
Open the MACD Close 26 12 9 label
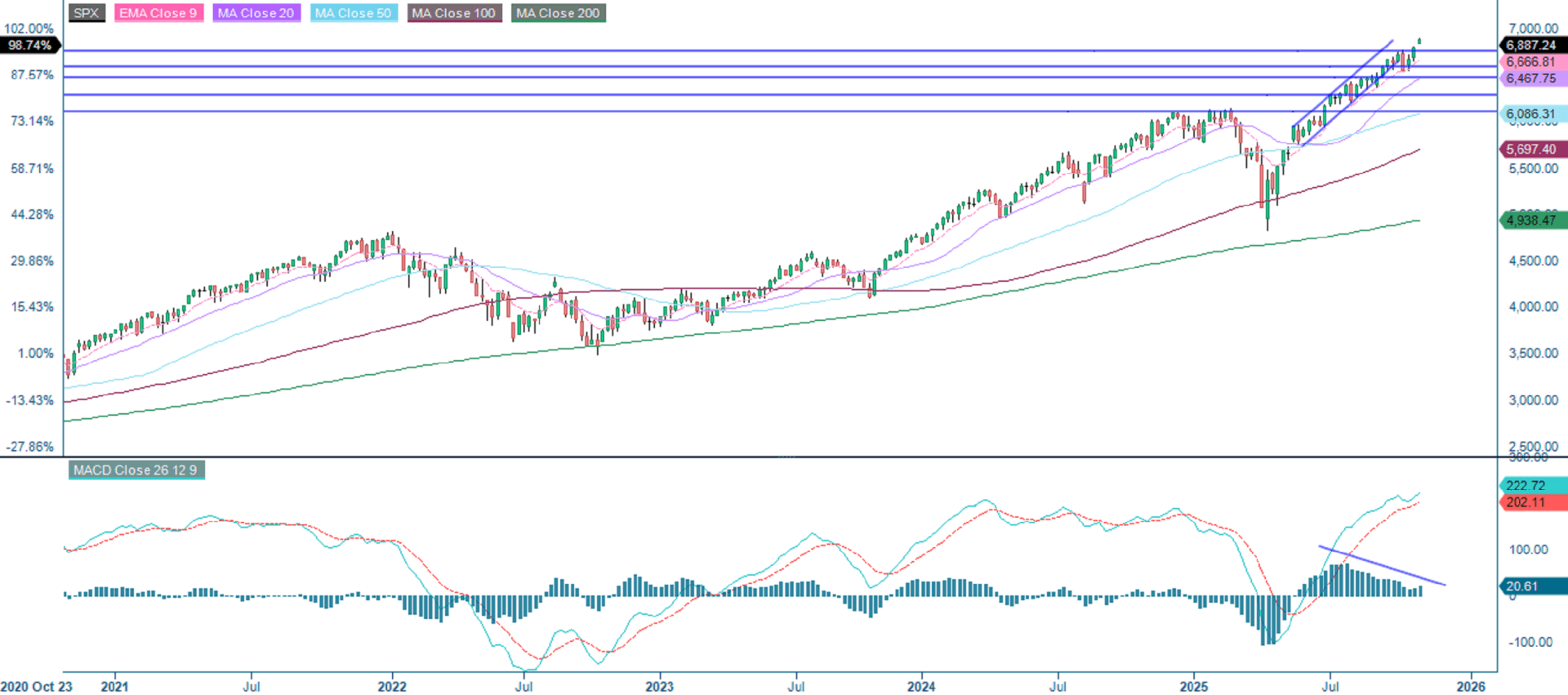pos(136,470)
